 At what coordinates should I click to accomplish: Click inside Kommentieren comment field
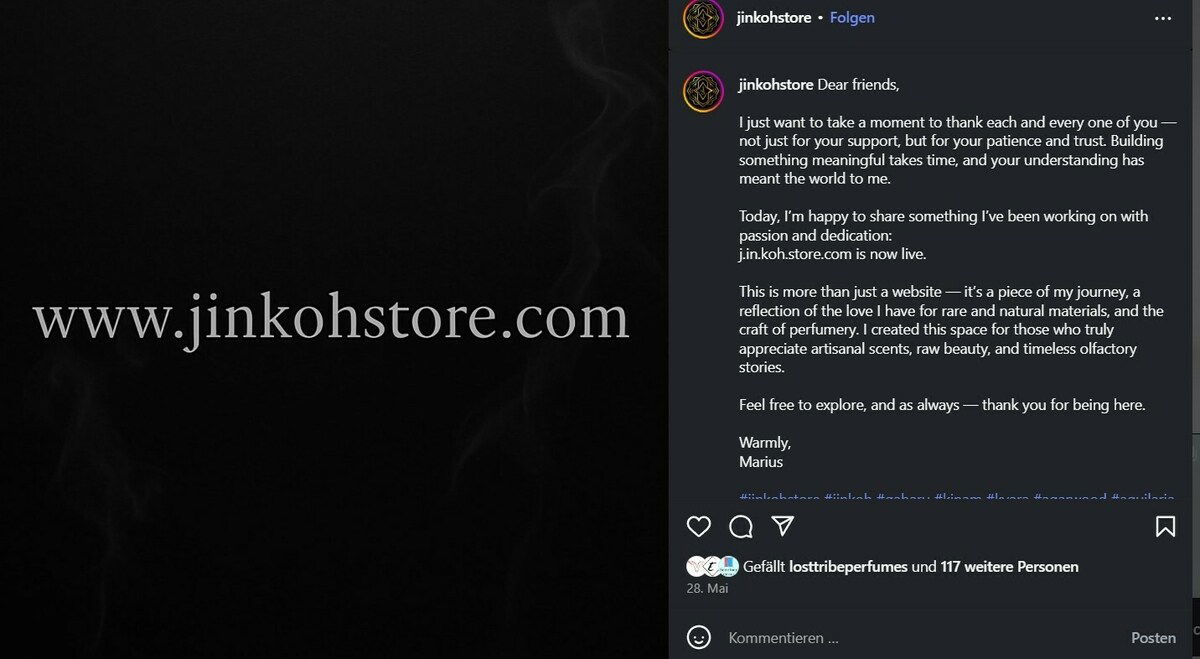pos(920,638)
